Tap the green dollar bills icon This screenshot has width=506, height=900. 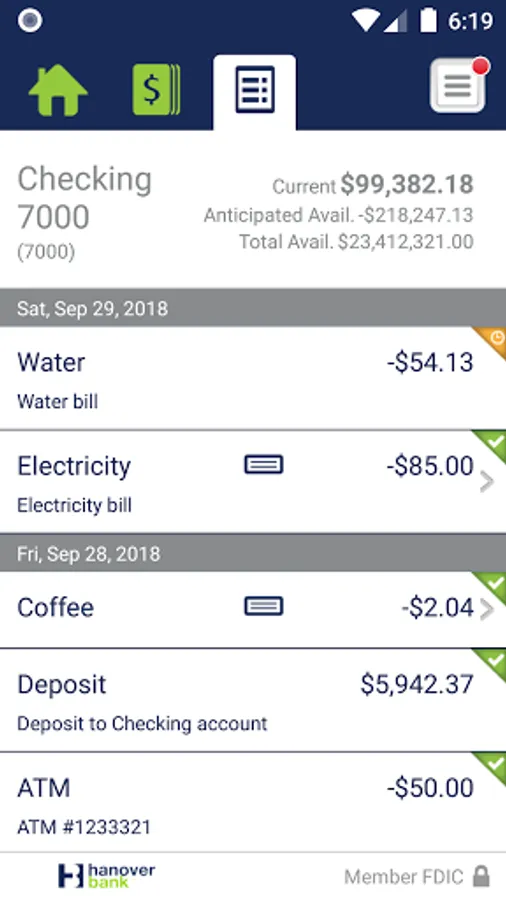(x=157, y=90)
